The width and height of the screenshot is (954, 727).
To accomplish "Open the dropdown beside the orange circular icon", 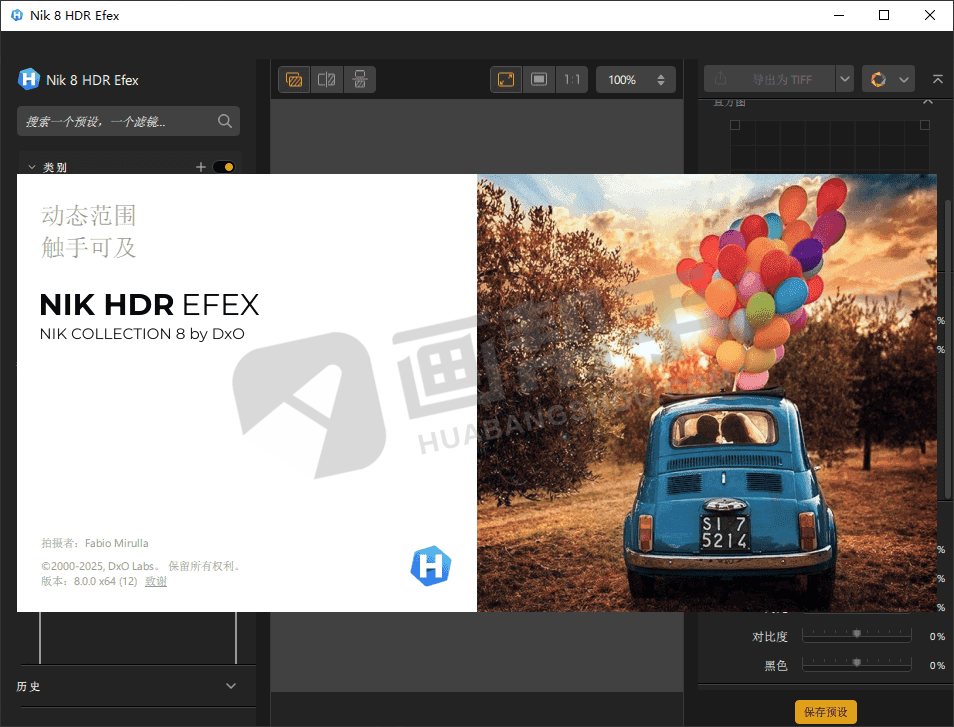I will 904,80.
